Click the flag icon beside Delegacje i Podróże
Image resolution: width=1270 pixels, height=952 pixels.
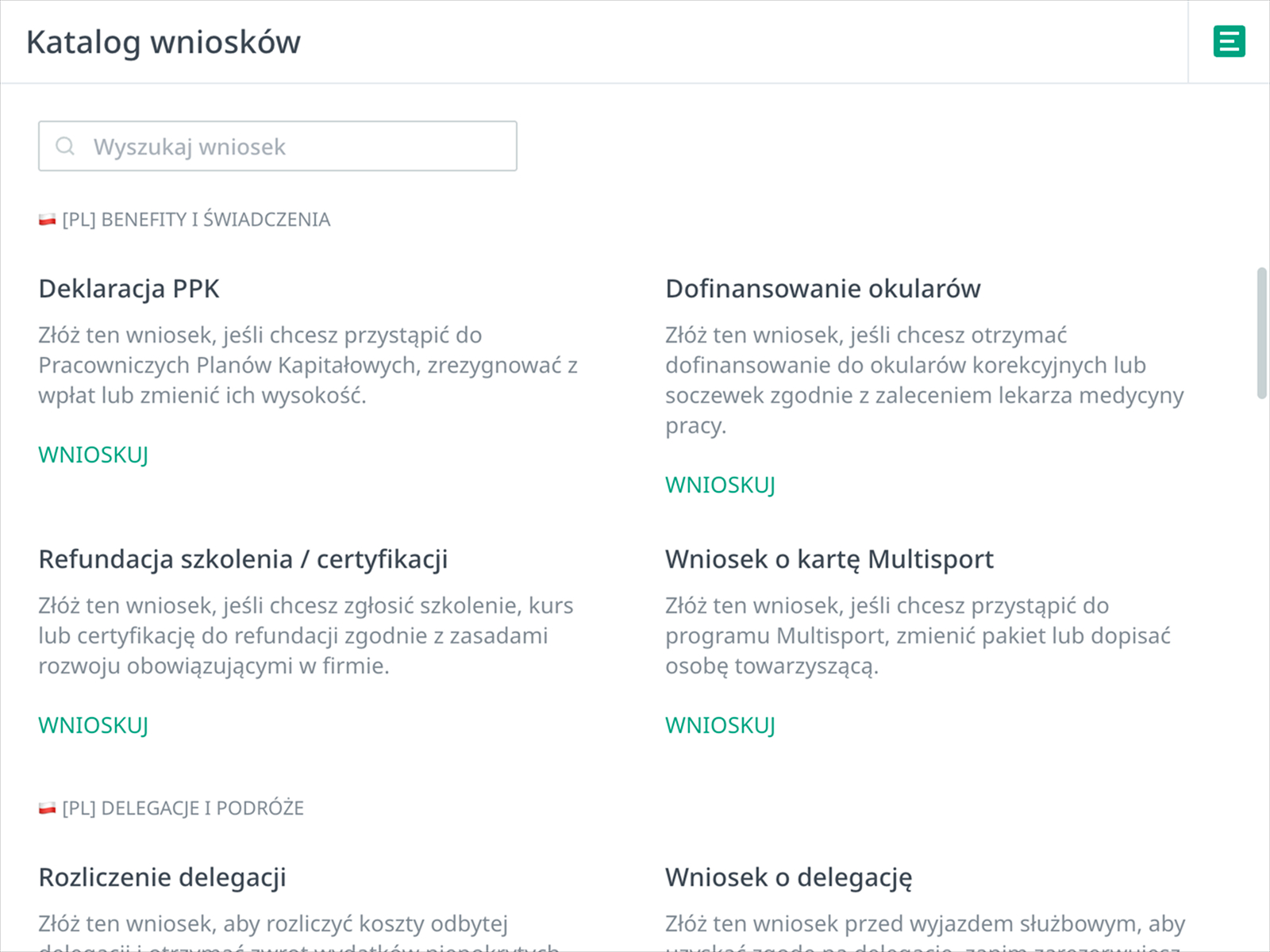click(x=48, y=808)
